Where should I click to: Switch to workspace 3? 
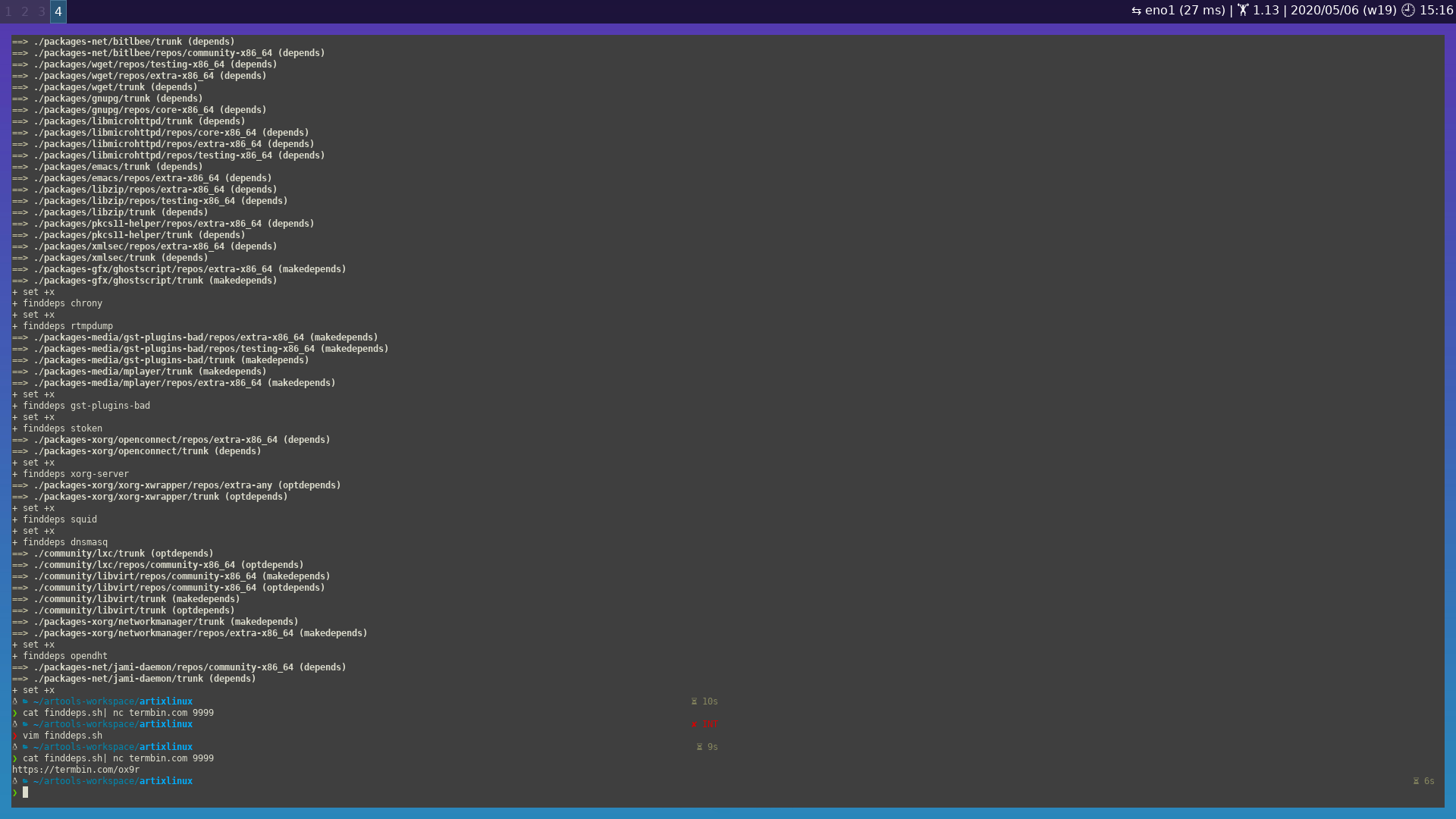42,11
